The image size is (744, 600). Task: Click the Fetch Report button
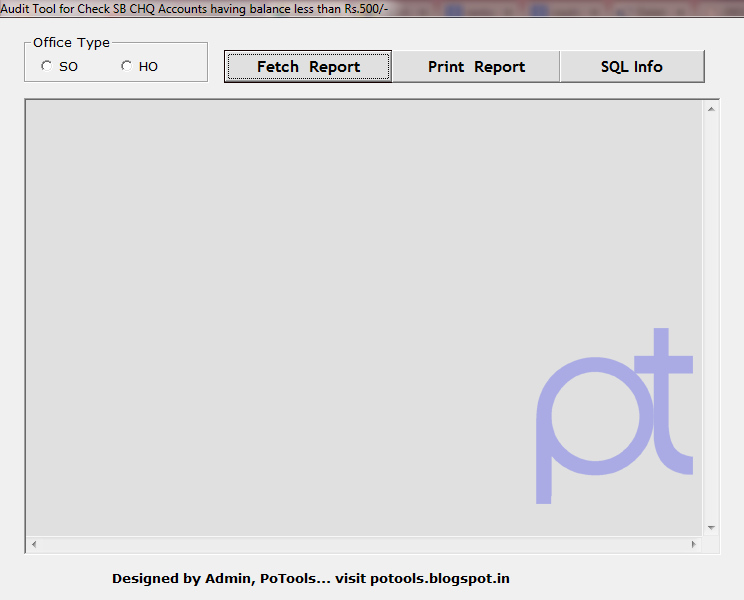308,66
